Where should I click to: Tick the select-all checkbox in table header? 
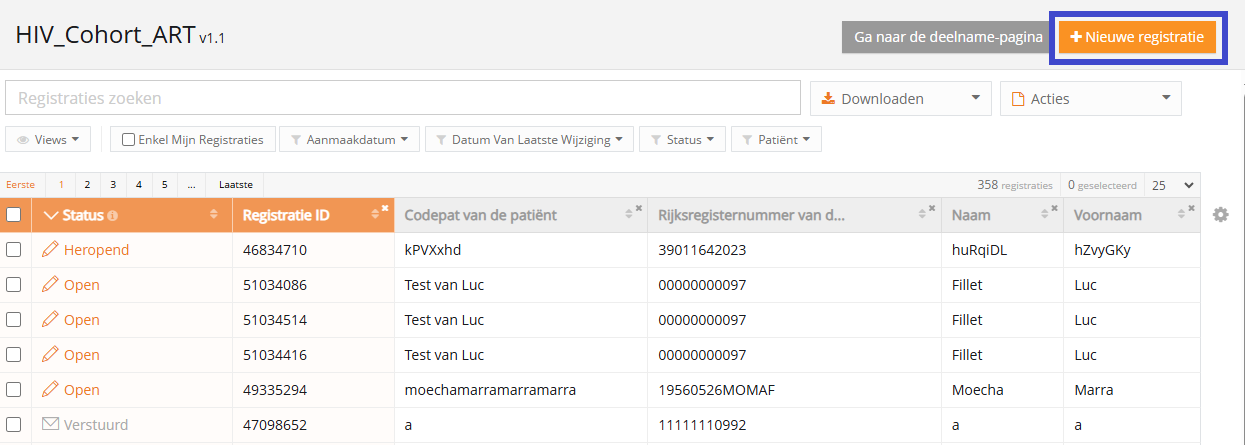14,215
